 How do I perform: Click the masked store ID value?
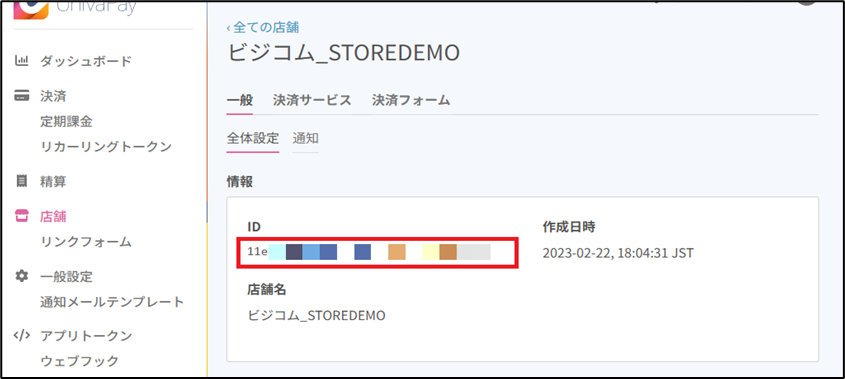pos(369,252)
